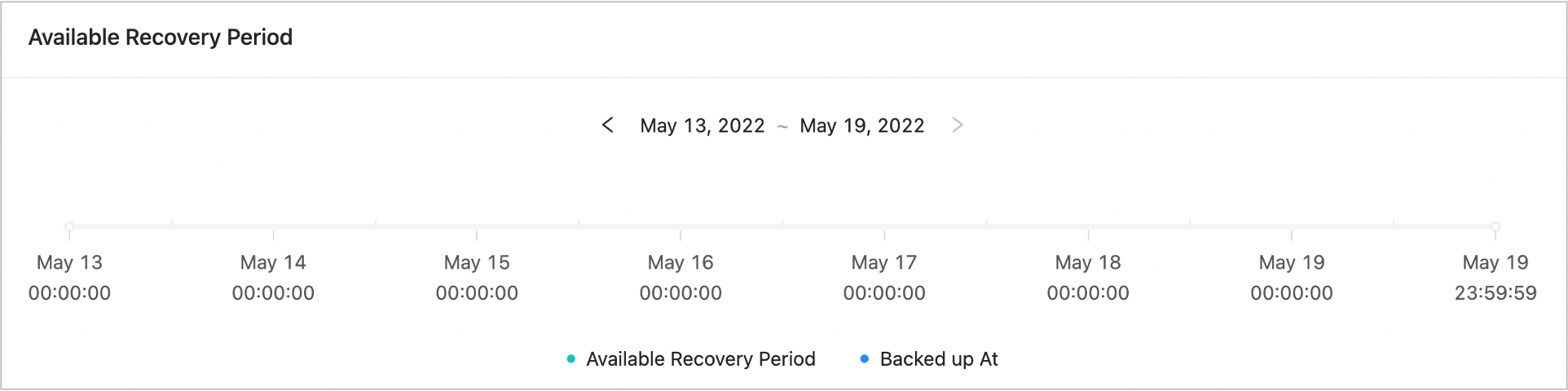Image resolution: width=1568 pixels, height=391 pixels.
Task: Click the Available Recovery Period panel heading
Action: pyautogui.click(x=161, y=37)
